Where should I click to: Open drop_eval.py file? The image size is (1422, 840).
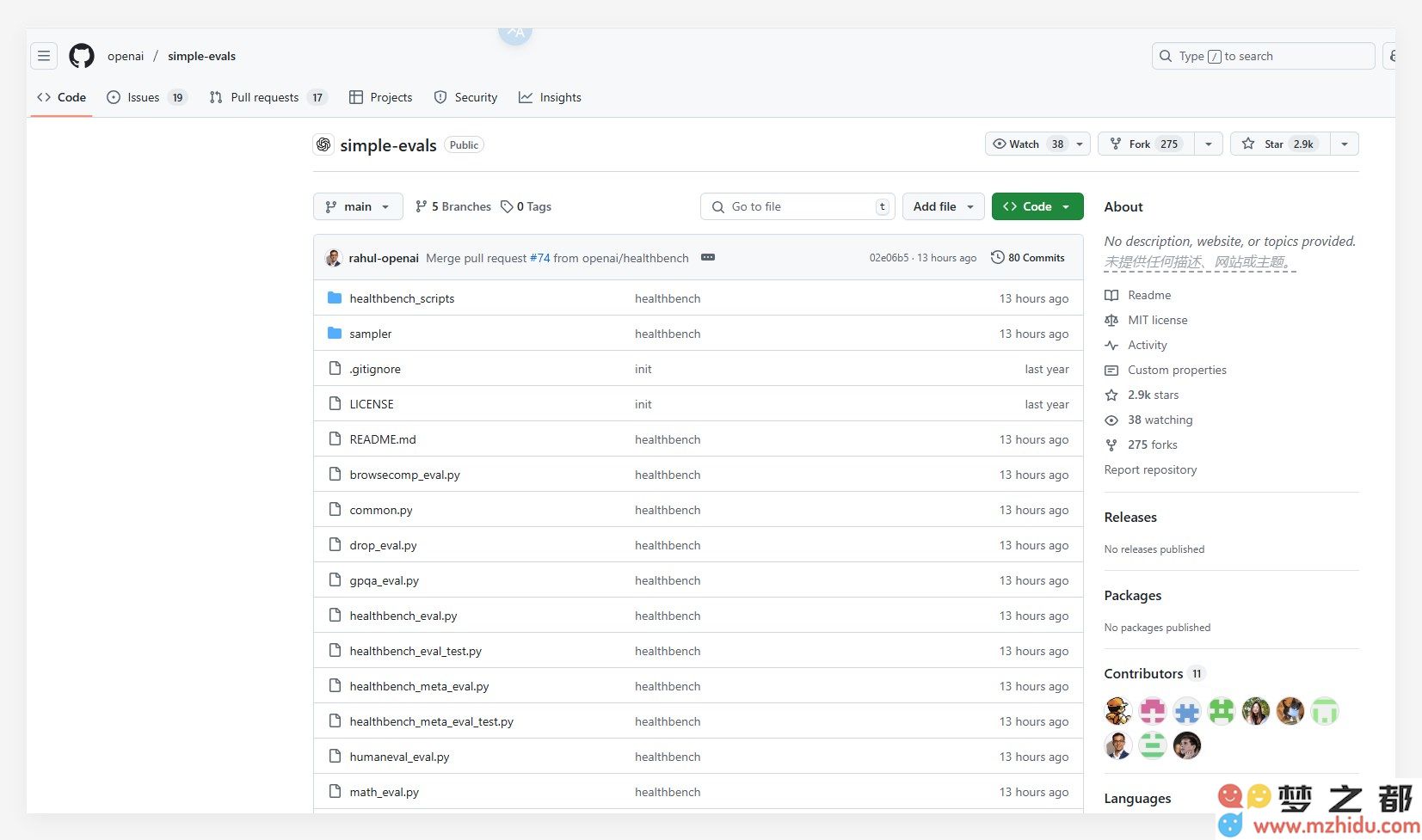click(x=384, y=545)
